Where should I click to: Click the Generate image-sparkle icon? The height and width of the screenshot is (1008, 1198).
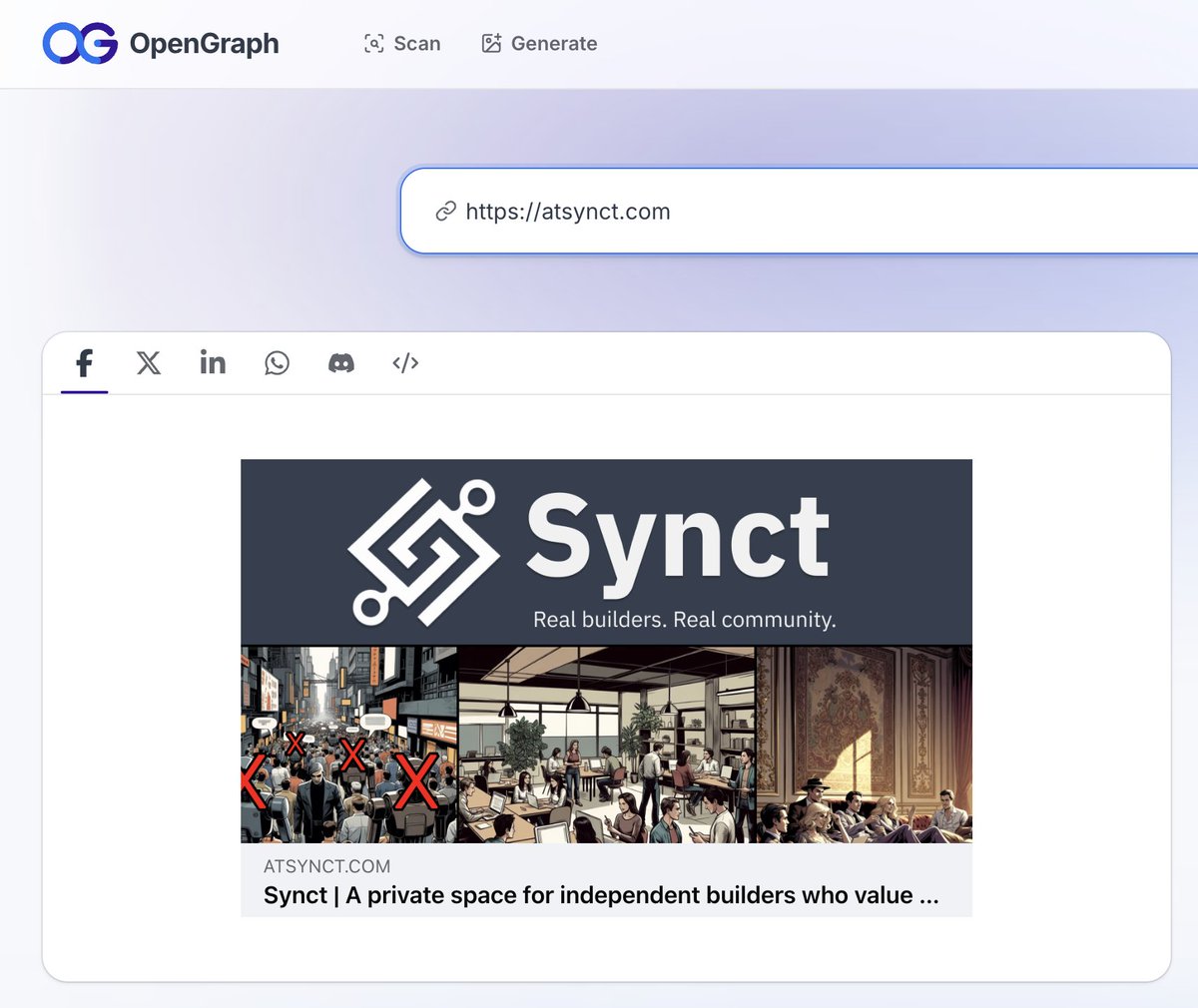point(491,43)
